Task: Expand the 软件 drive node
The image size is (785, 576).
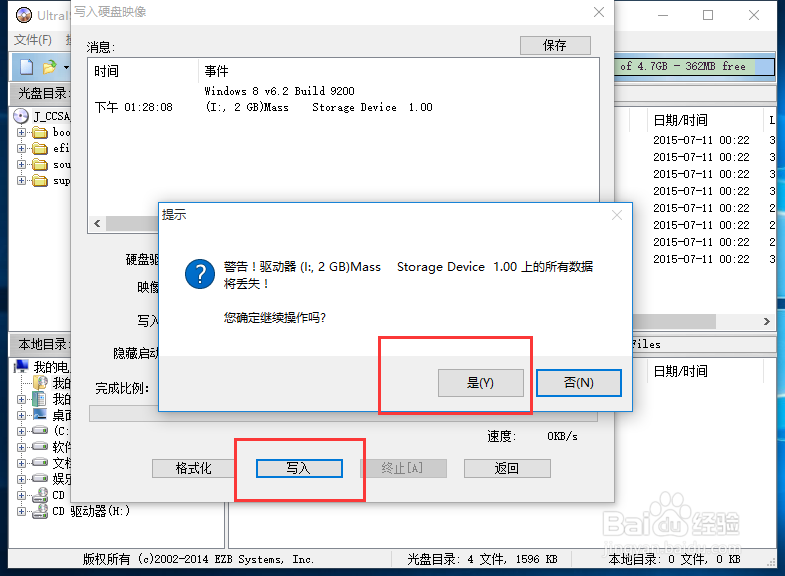Action: (21, 447)
